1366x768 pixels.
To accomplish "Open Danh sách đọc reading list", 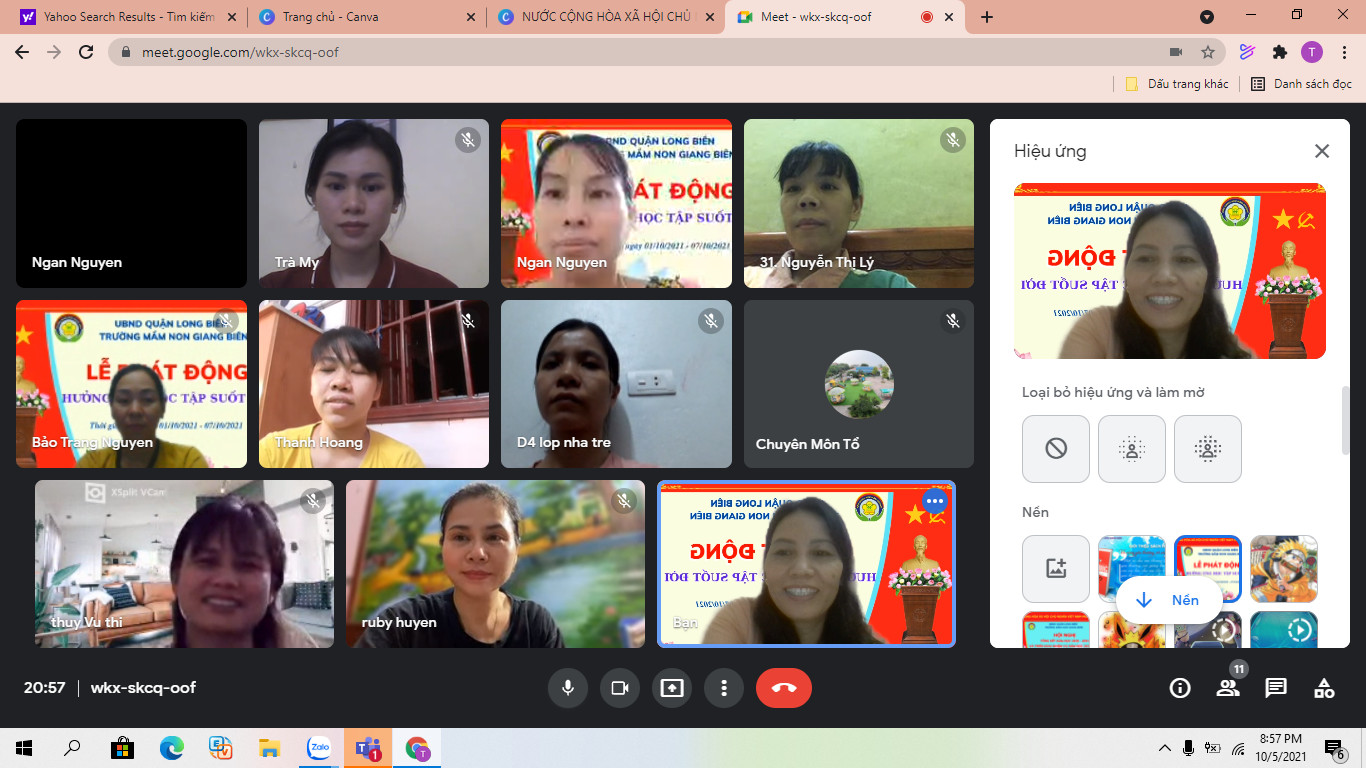I will point(1302,84).
